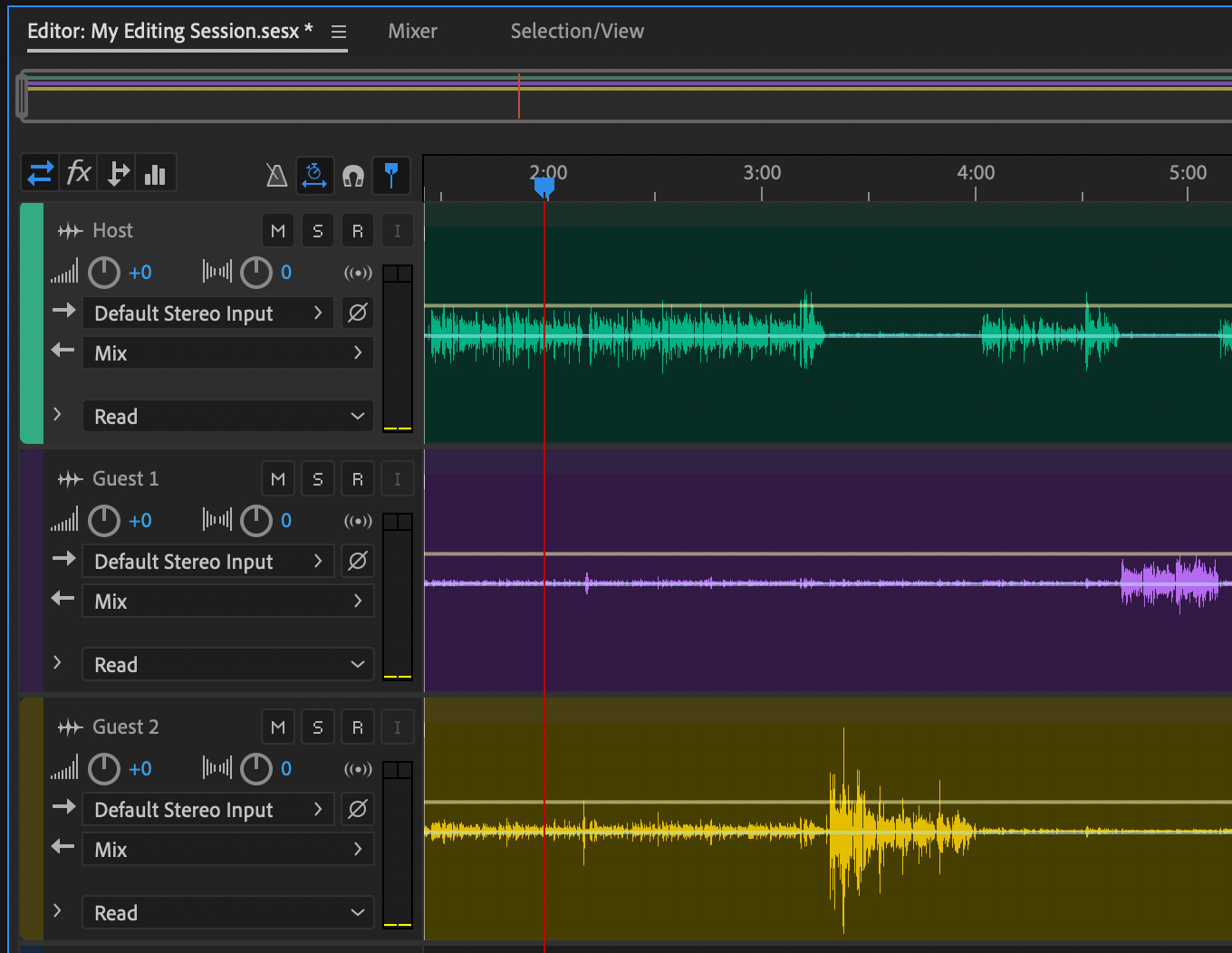Click Guest 2 track Mix output button
This screenshot has height=953, width=1232.
click(x=228, y=850)
